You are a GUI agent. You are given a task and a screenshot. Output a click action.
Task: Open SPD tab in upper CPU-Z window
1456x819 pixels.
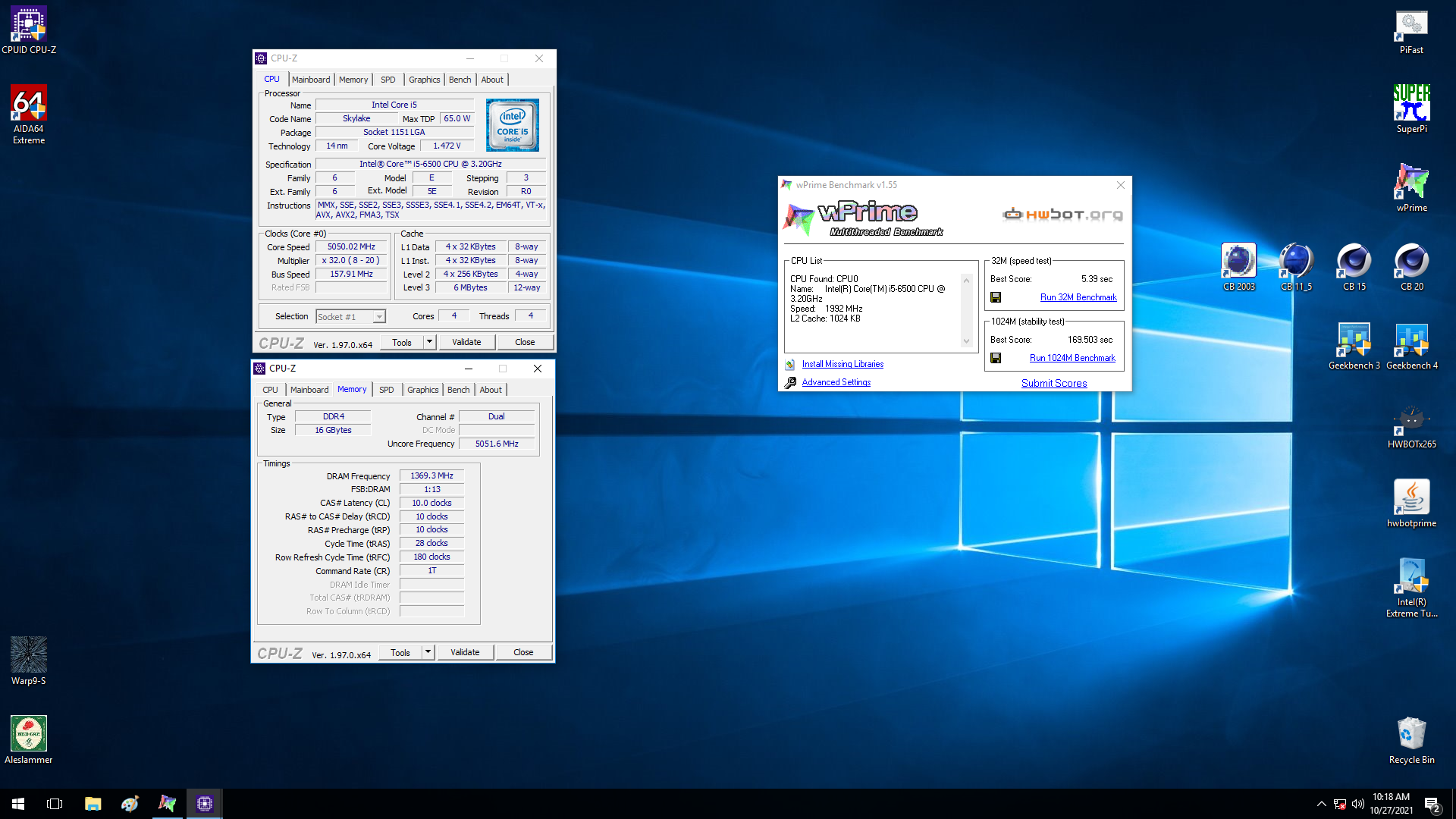tap(388, 80)
